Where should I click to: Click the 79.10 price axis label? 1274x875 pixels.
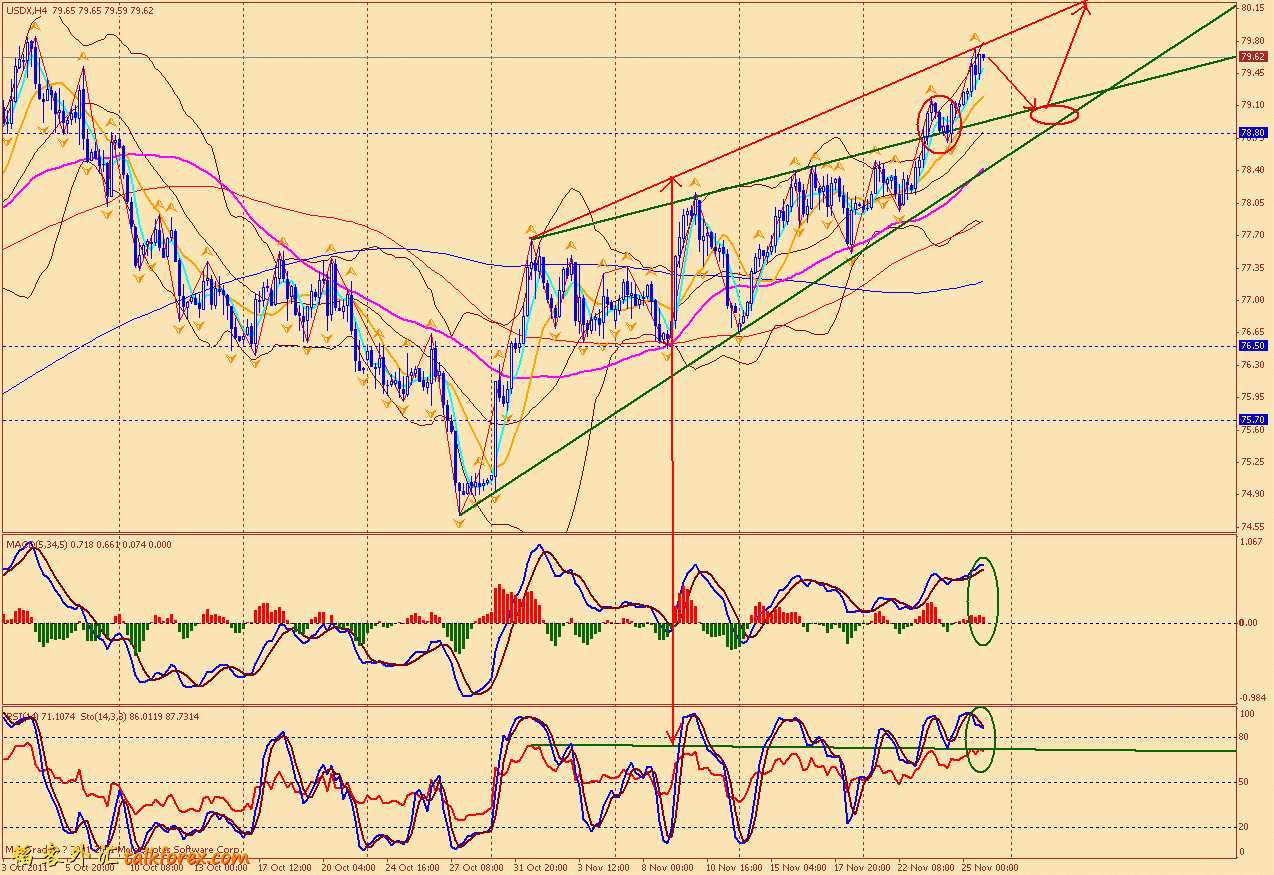point(1255,105)
